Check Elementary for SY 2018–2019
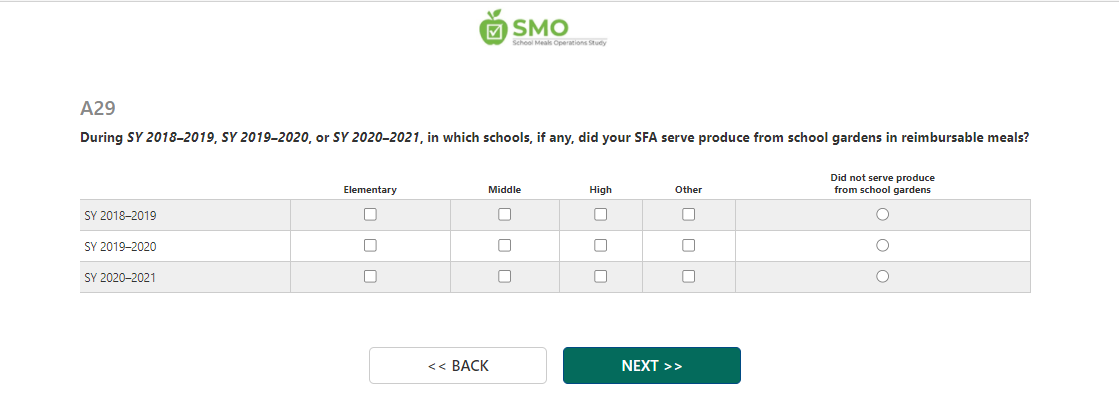Screen dimensions: 1119x413 pyautogui.click(x=370, y=214)
